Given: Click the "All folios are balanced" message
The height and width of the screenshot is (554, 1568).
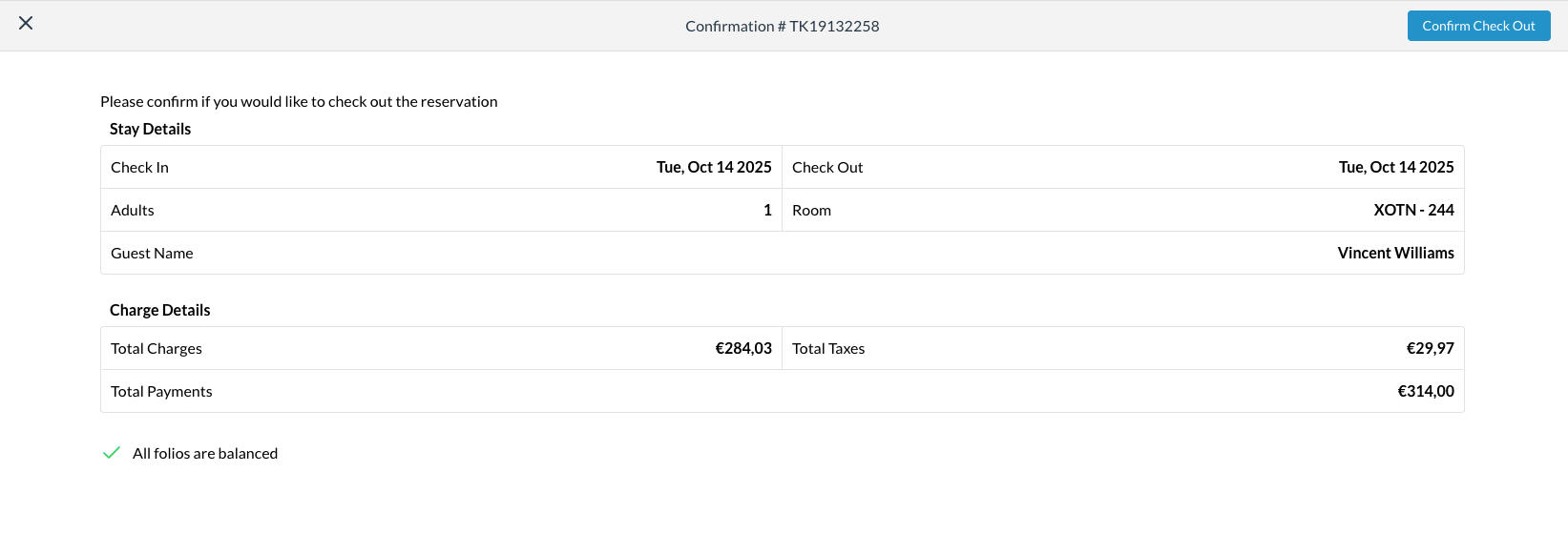Looking at the screenshot, I should point(205,453).
